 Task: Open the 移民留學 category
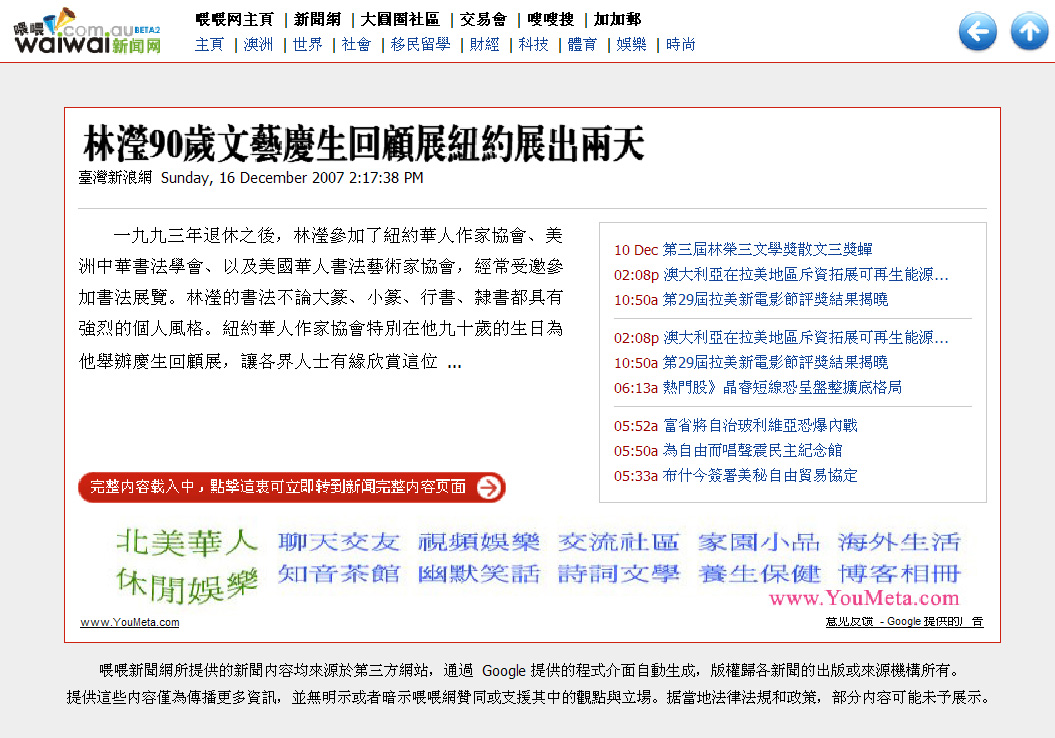click(x=420, y=45)
